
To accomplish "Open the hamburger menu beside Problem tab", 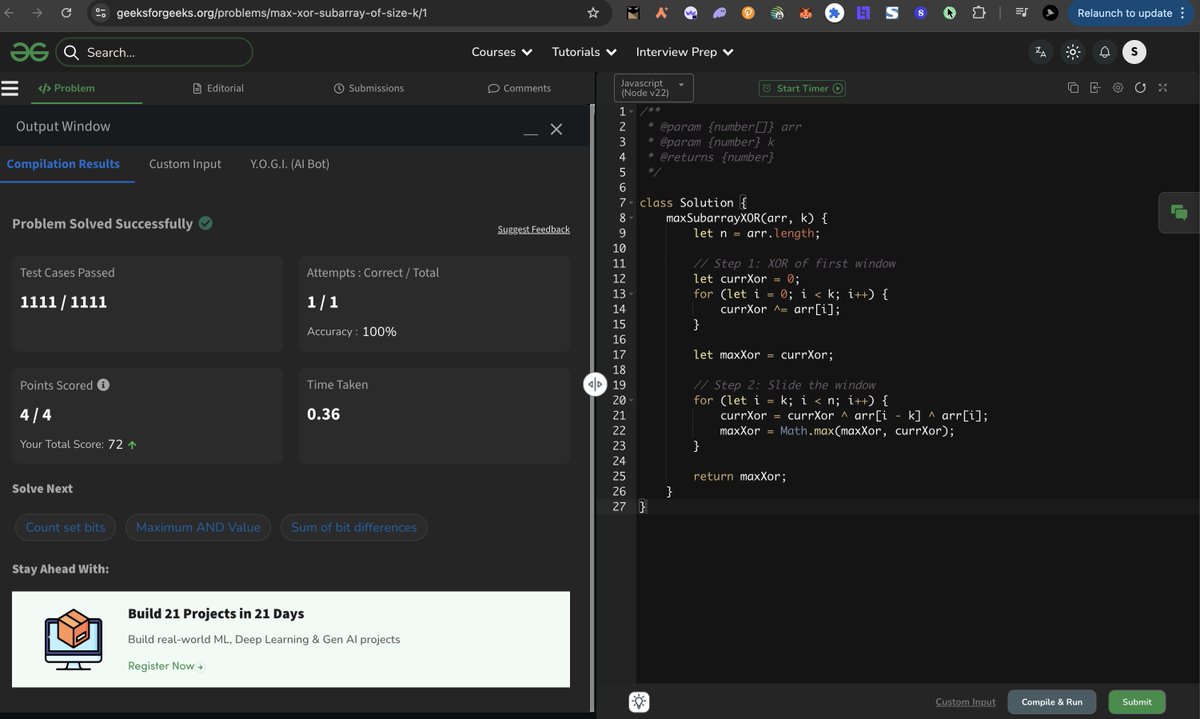I will [x=10, y=88].
